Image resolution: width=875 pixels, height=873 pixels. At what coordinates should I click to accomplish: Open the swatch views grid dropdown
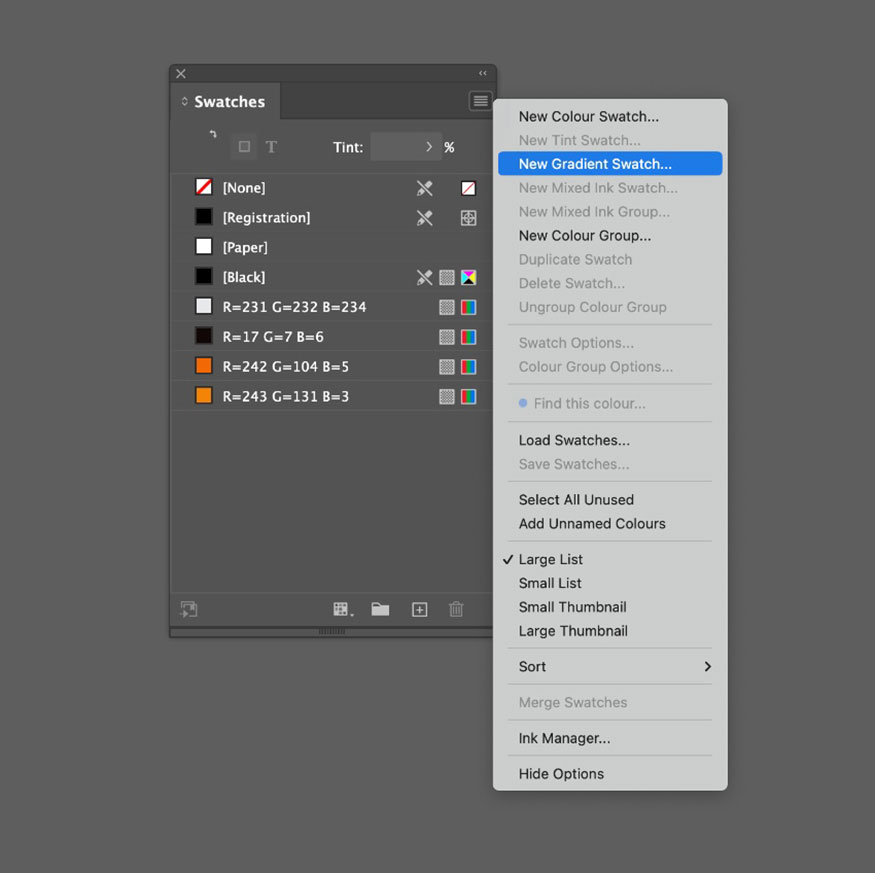[343, 609]
